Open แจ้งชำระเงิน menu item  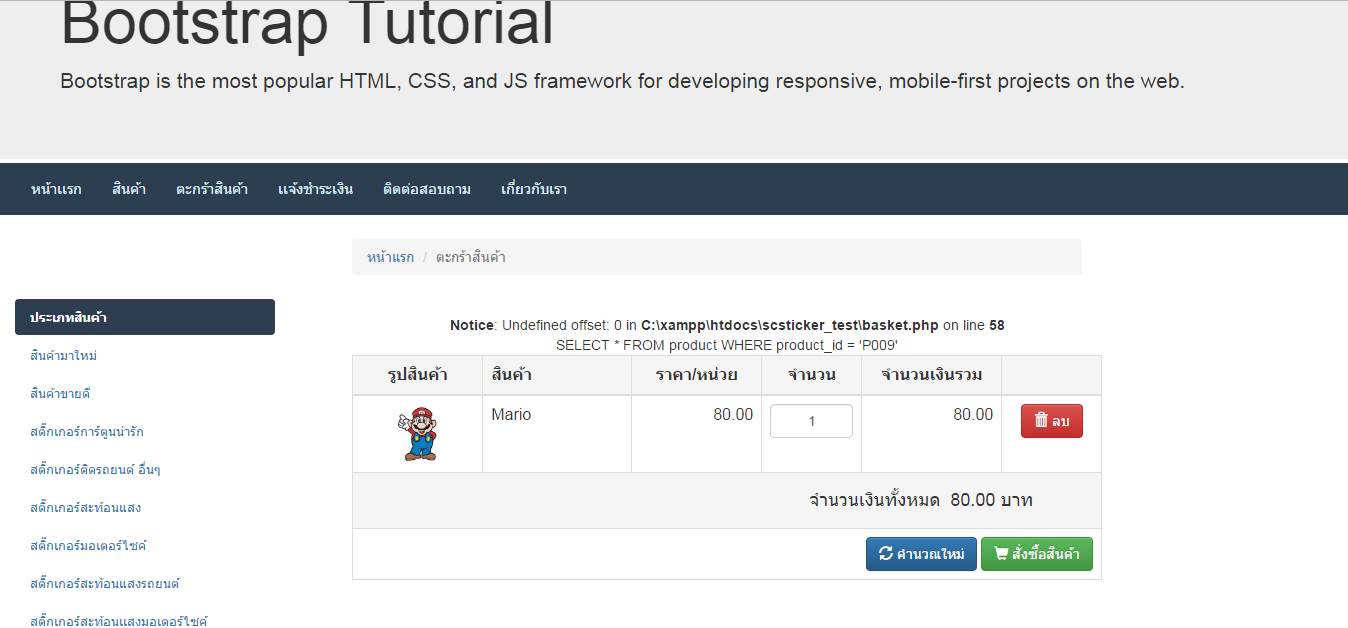click(x=315, y=189)
